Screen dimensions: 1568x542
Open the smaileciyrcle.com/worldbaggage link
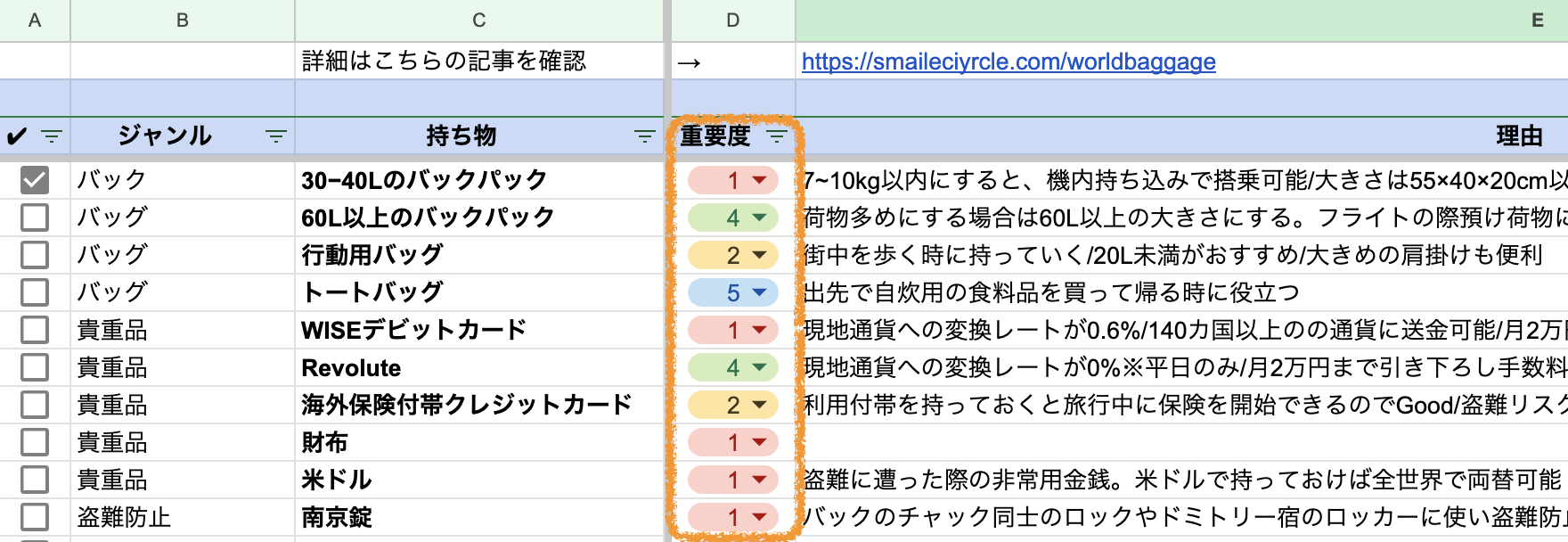[1008, 62]
